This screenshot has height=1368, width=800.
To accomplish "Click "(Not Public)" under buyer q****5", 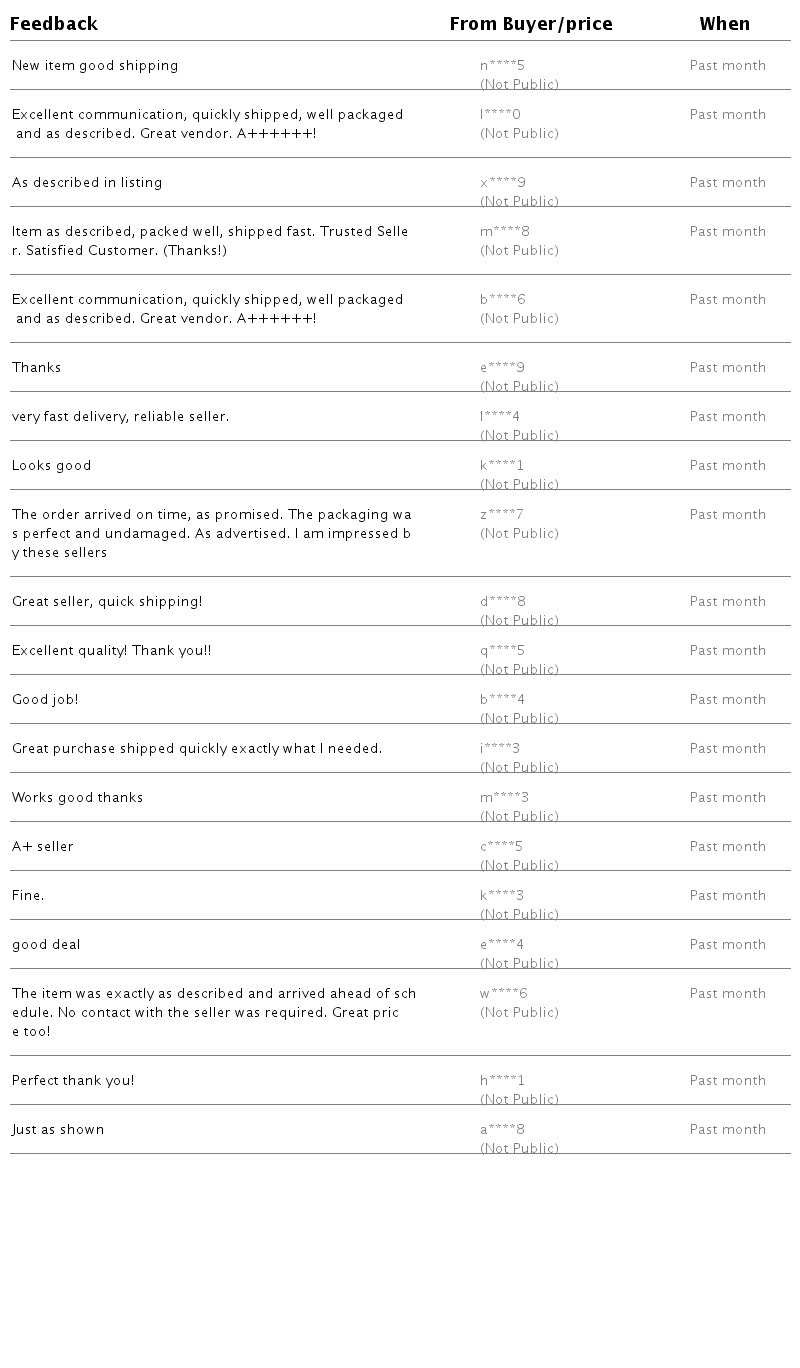I will tap(519, 669).
